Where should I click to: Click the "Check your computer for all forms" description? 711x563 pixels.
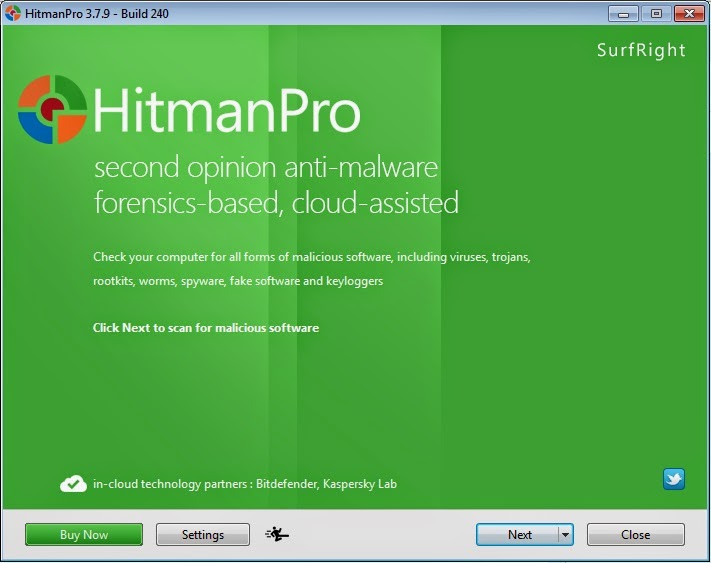[x=312, y=257]
